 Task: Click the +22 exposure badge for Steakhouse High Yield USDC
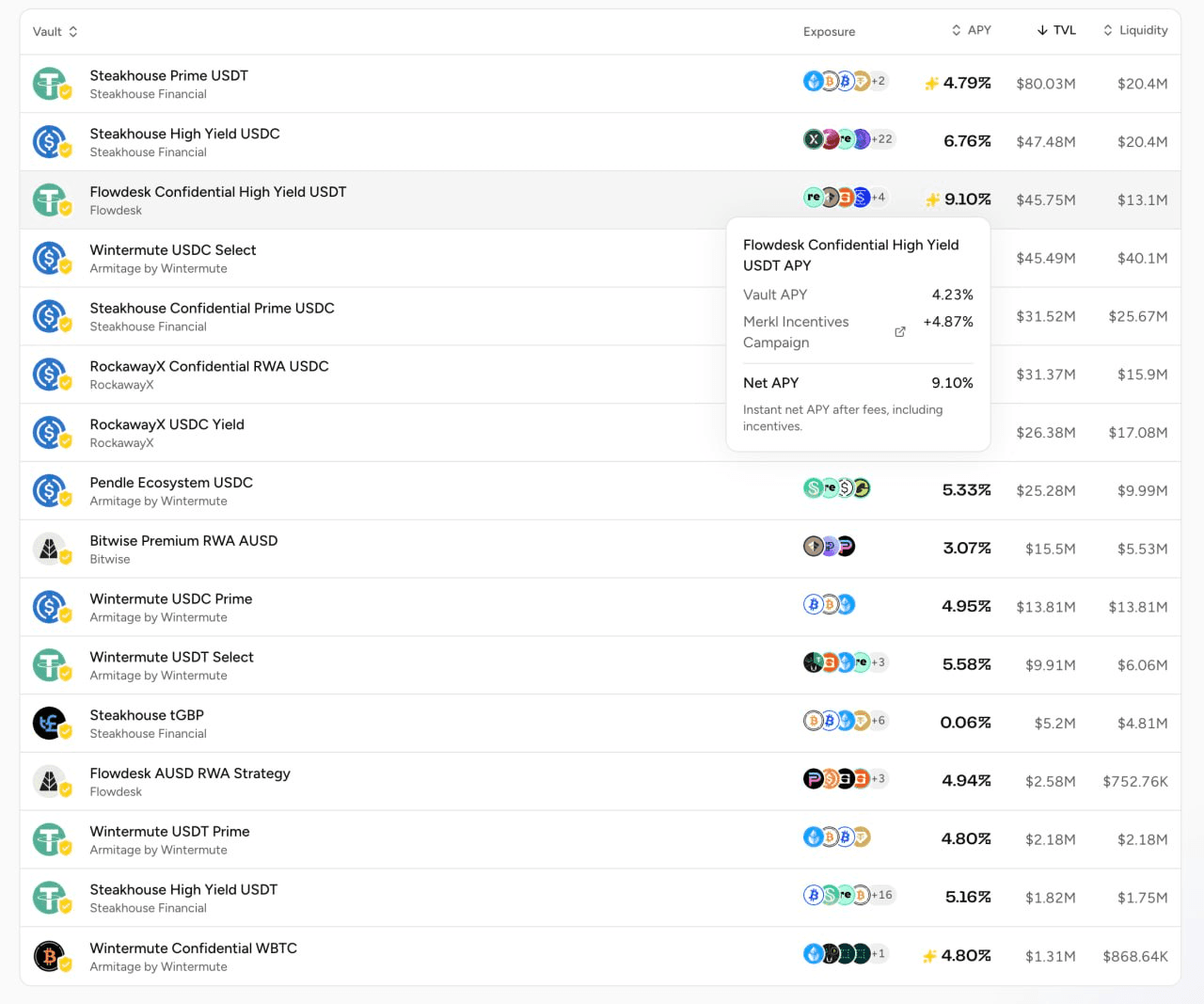(882, 139)
